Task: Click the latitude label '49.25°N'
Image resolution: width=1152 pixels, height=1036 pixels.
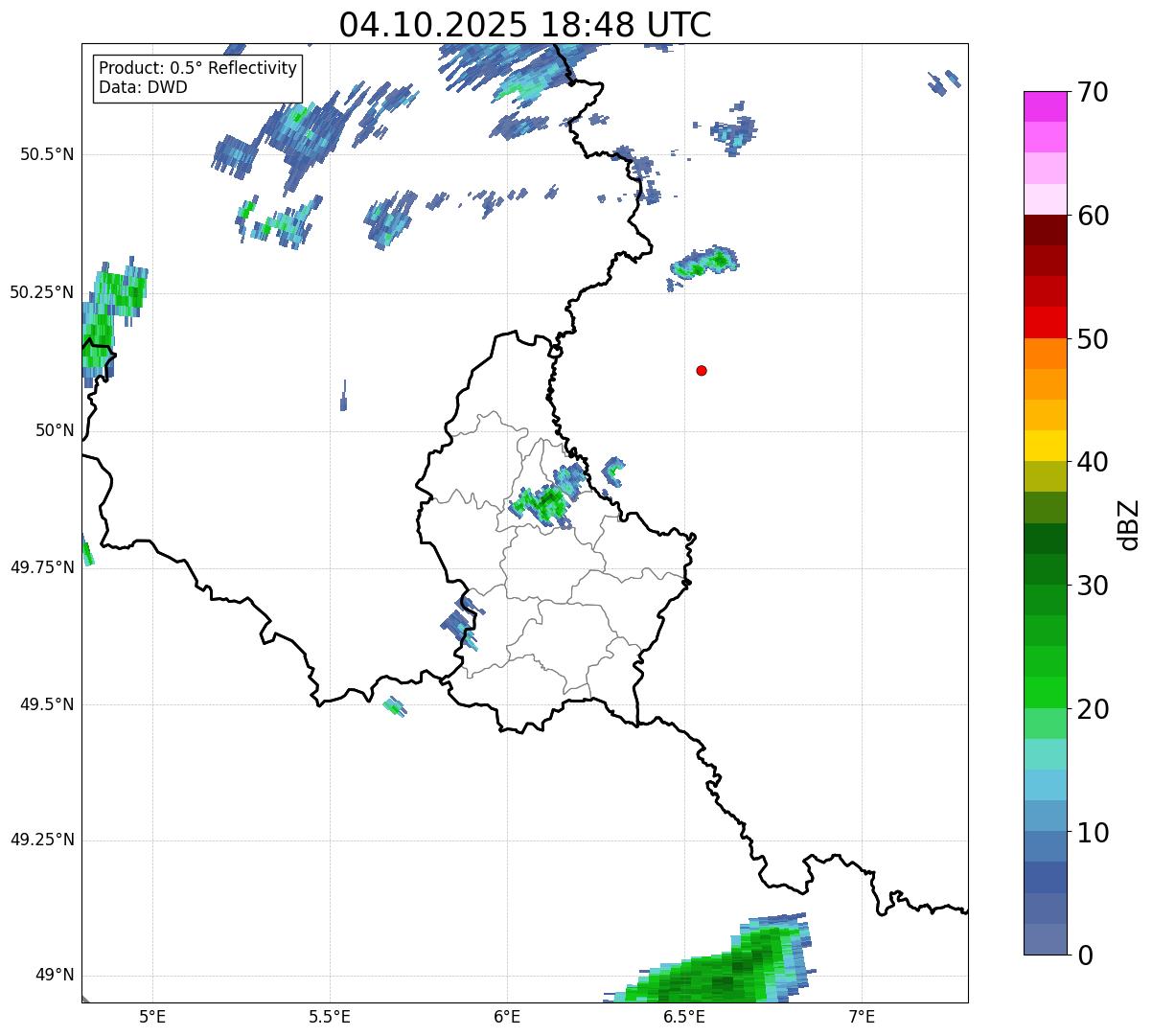Action: click(x=42, y=840)
